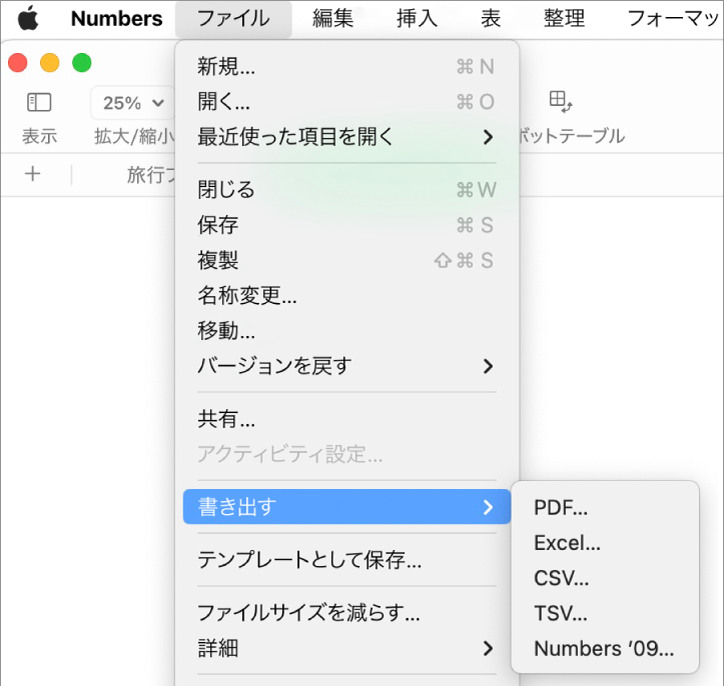
Task: Choose テンプレートとして保存... menu item
Action: tap(347, 560)
